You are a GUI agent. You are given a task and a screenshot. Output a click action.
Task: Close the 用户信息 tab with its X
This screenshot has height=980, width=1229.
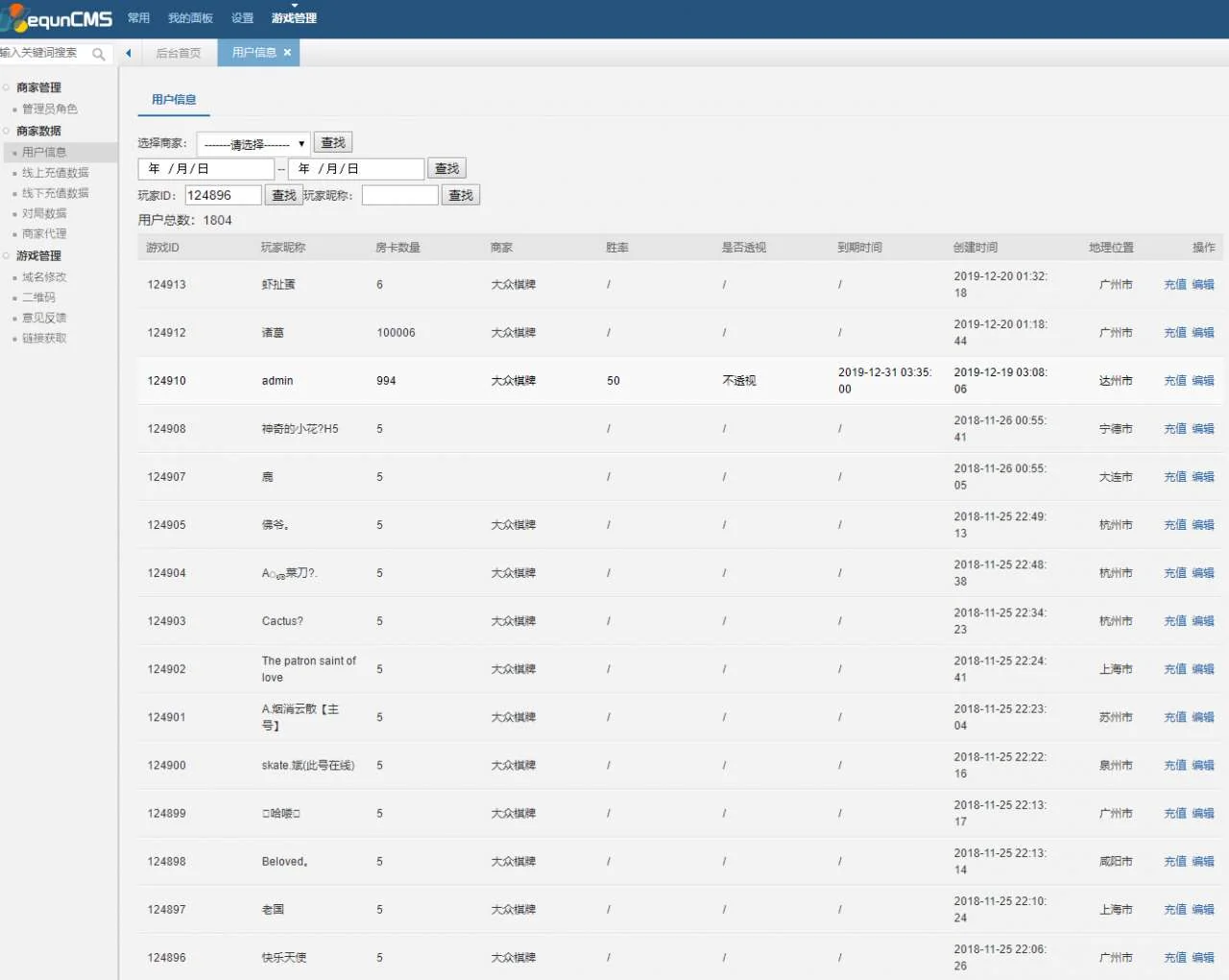pyautogui.click(x=287, y=53)
